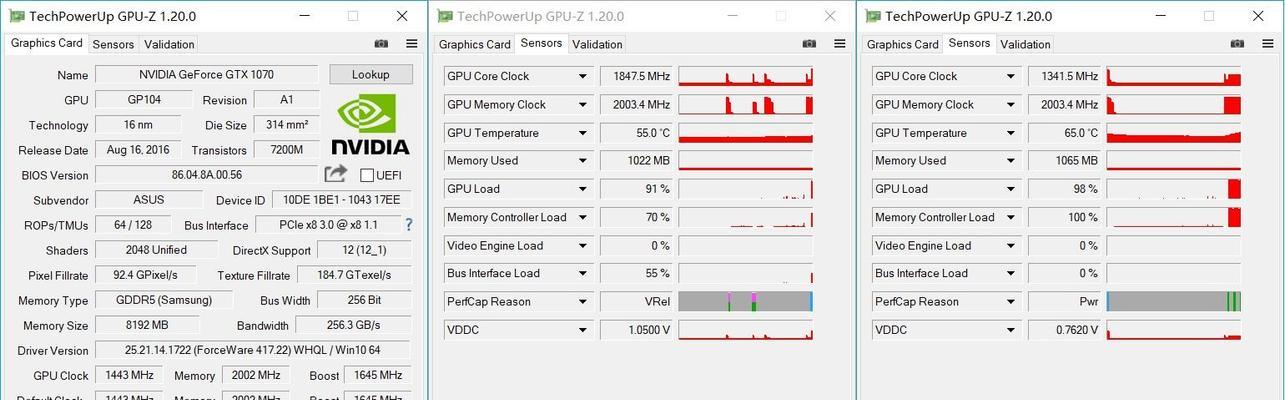Click the GPU Temperature graph in the right window
Screen dimensions: 1285x400
click(1174, 133)
